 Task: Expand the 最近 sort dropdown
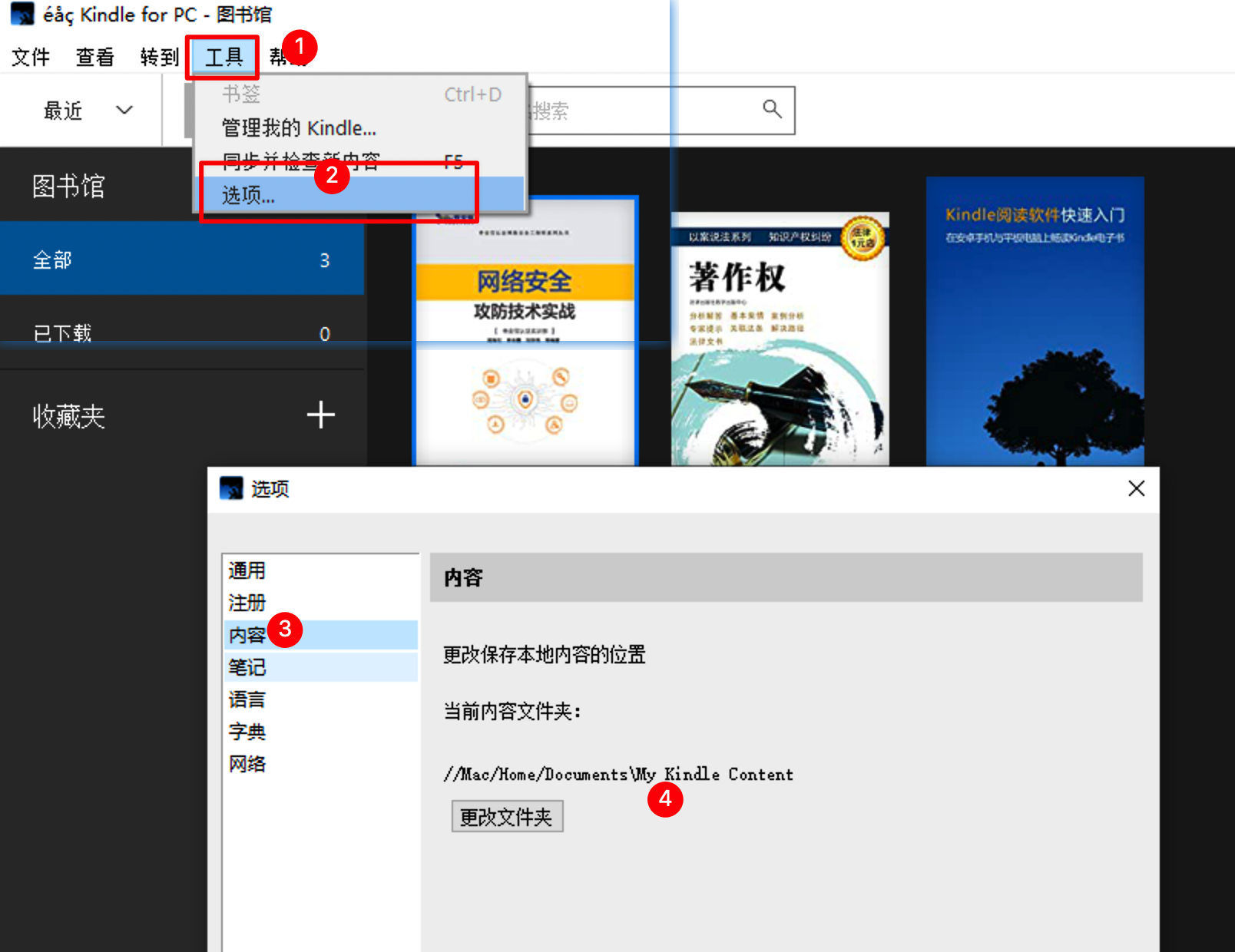[x=88, y=111]
